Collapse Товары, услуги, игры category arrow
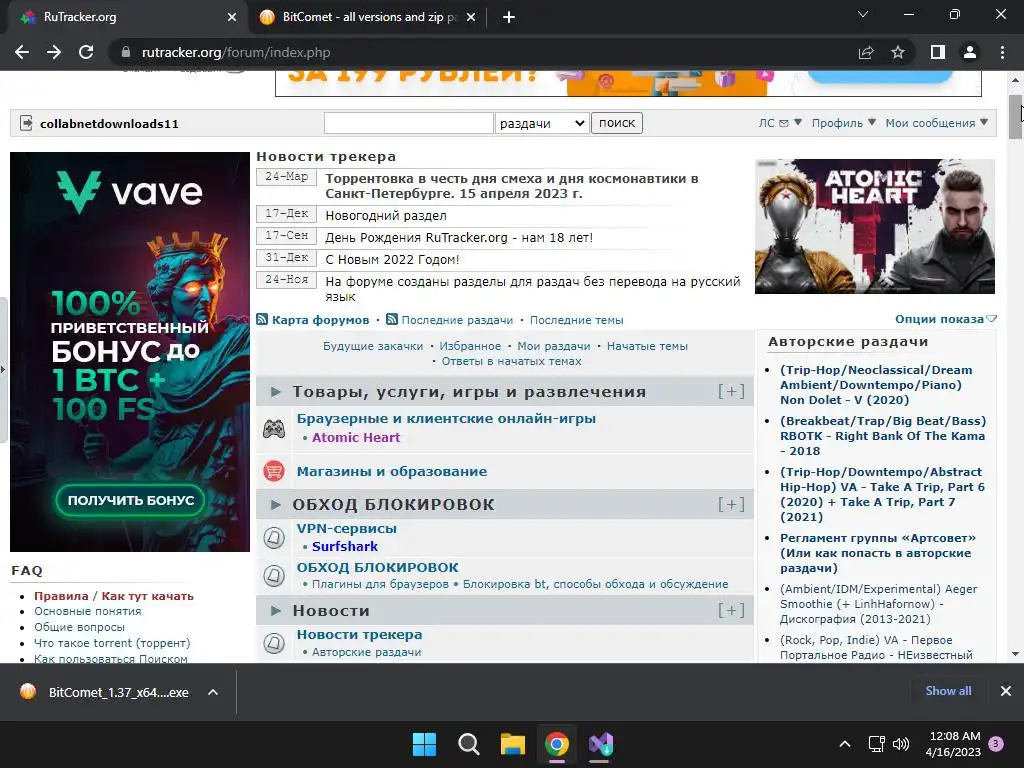1024x768 pixels. coord(276,391)
